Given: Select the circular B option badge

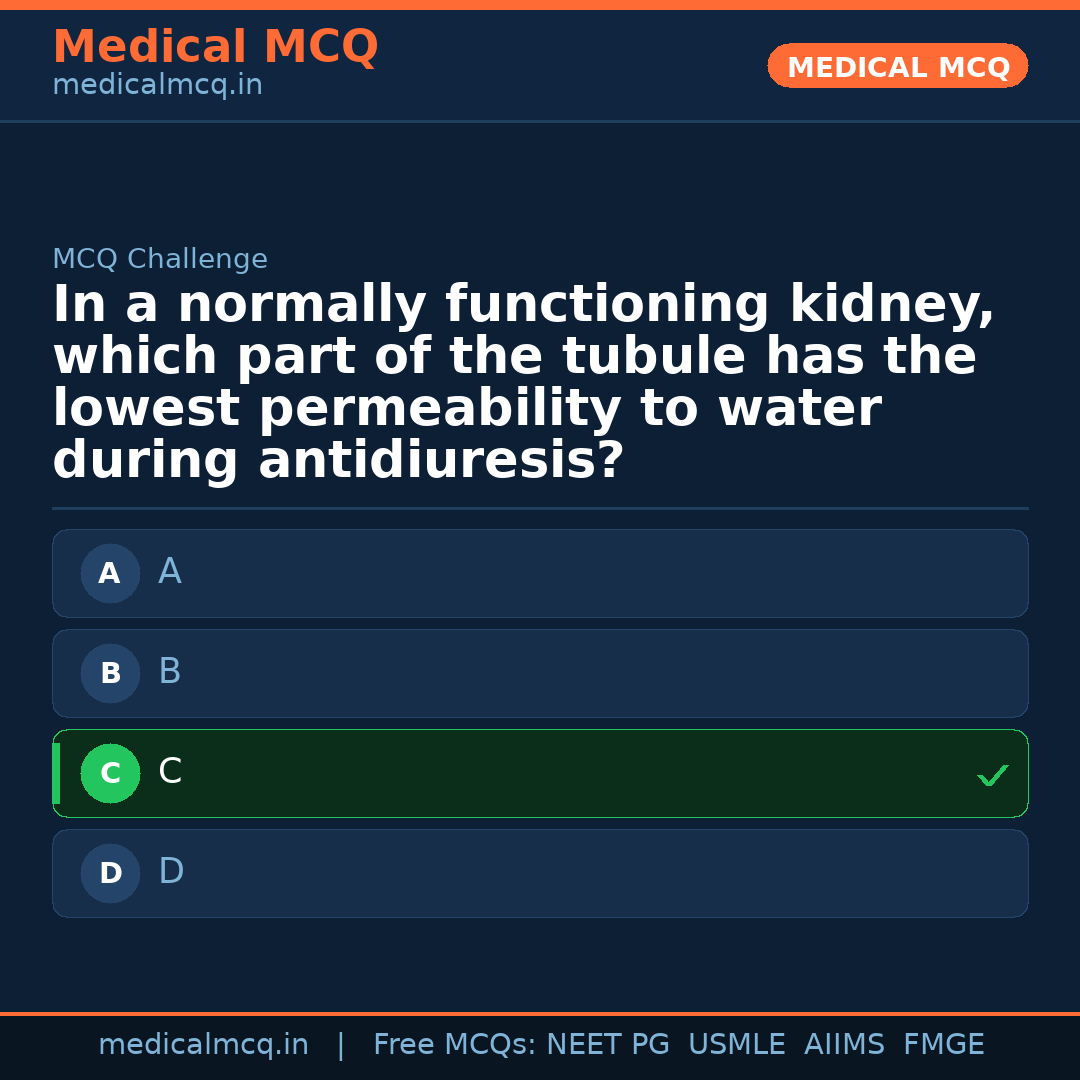Looking at the screenshot, I should coord(110,674).
